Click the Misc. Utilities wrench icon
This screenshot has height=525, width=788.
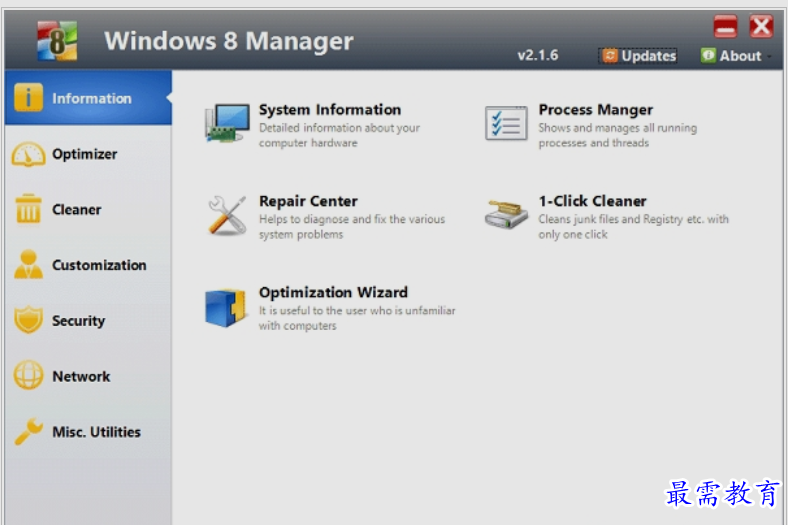28,431
